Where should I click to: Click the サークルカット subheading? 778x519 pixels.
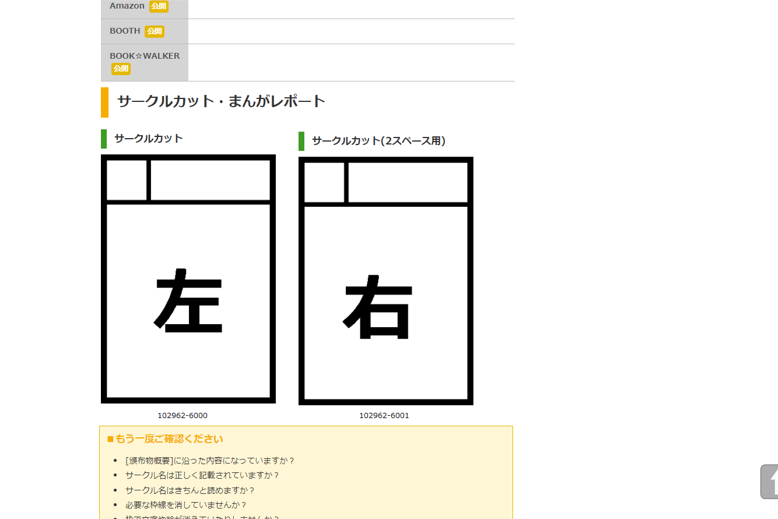pyautogui.click(x=148, y=139)
